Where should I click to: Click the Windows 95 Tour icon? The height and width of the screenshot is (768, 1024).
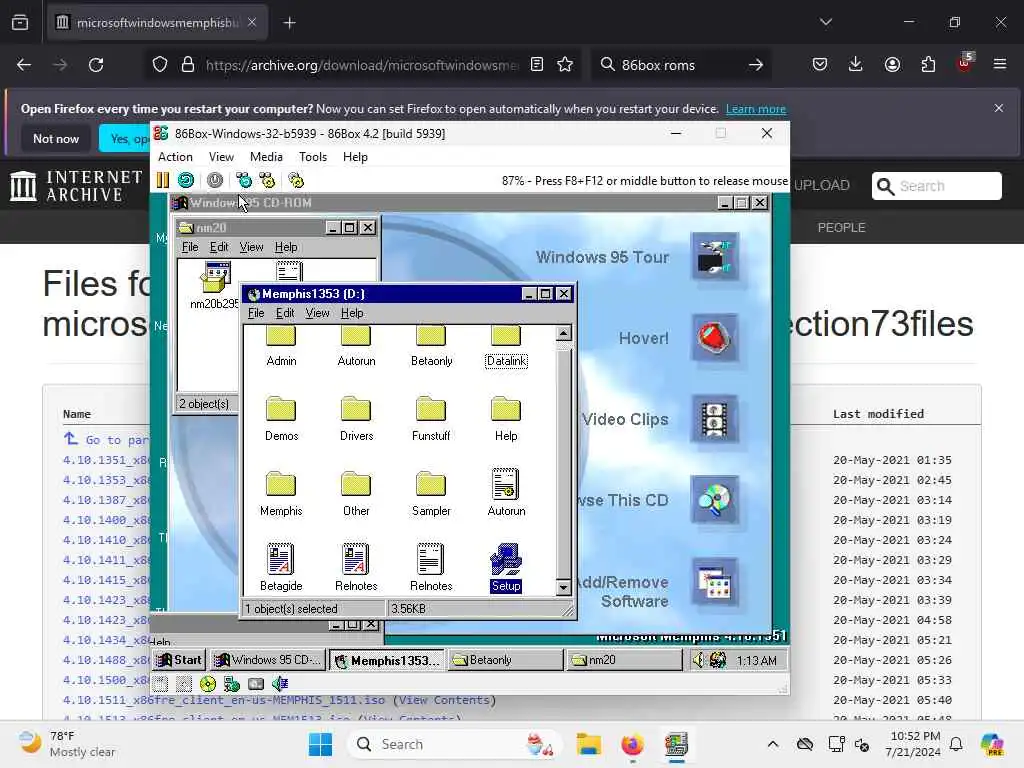click(714, 256)
